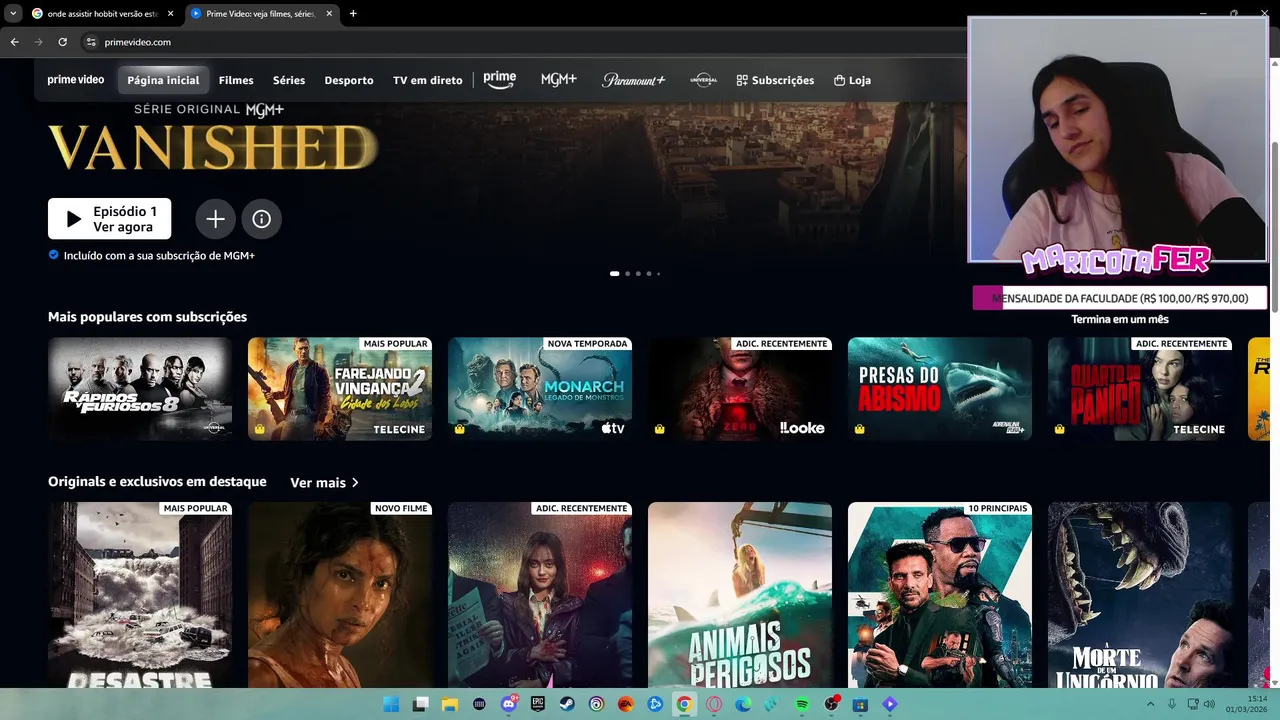Image resolution: width=1280 pixels, height=720 pixels.
Task: Click the browser back arrow
Action: pos(14,42)
